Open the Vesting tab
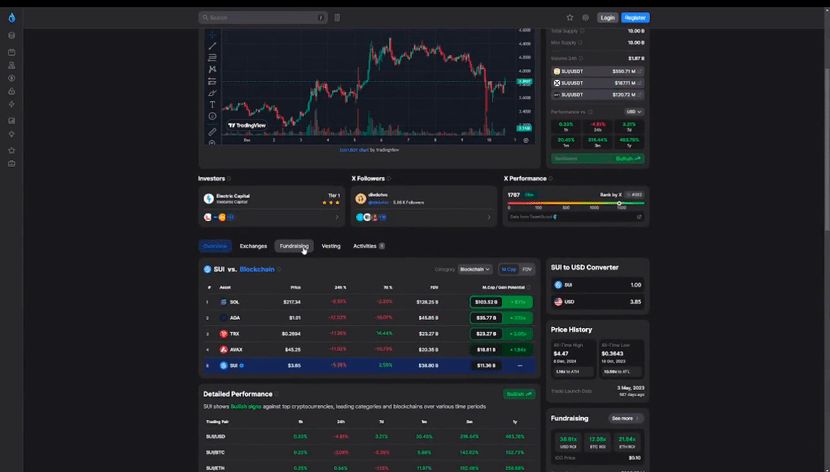830x472 pixels. 331,246
